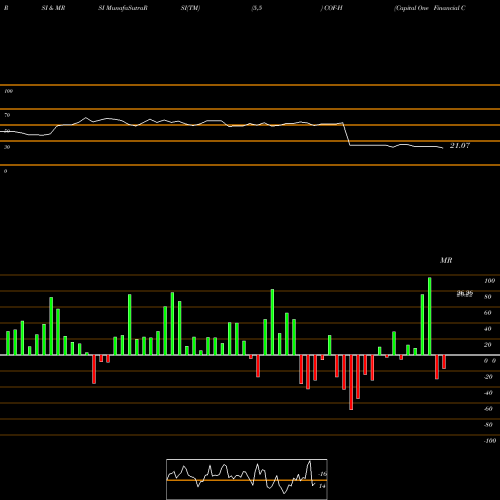Click the MR axis label 60
Screen dimensions: 500x500
click(x=487, y=313)
